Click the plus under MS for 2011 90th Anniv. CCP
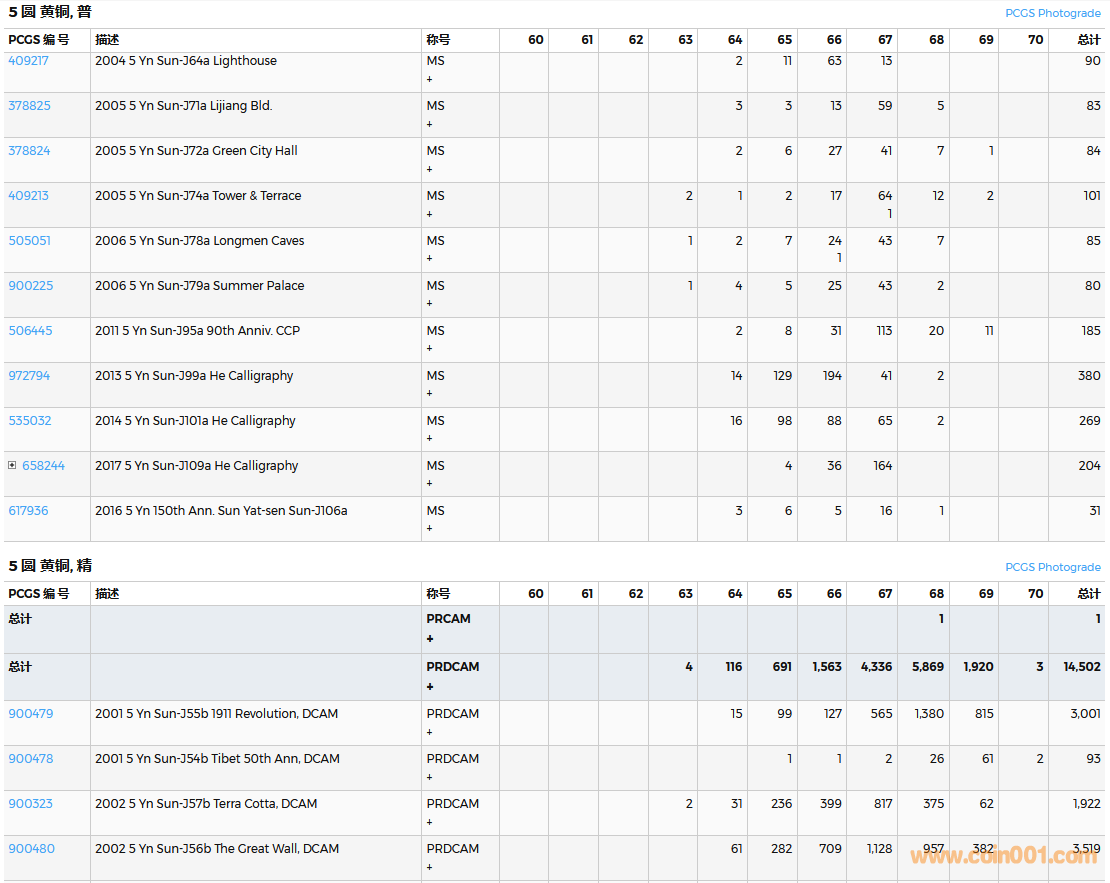Viewport: 1110px width, 883px height. point(430,349)
